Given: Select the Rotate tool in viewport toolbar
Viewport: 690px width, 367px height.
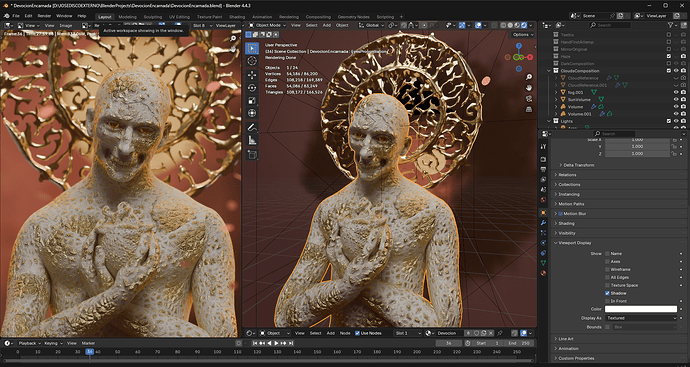Looking at the screenshot, I should (x=252, y=88).
